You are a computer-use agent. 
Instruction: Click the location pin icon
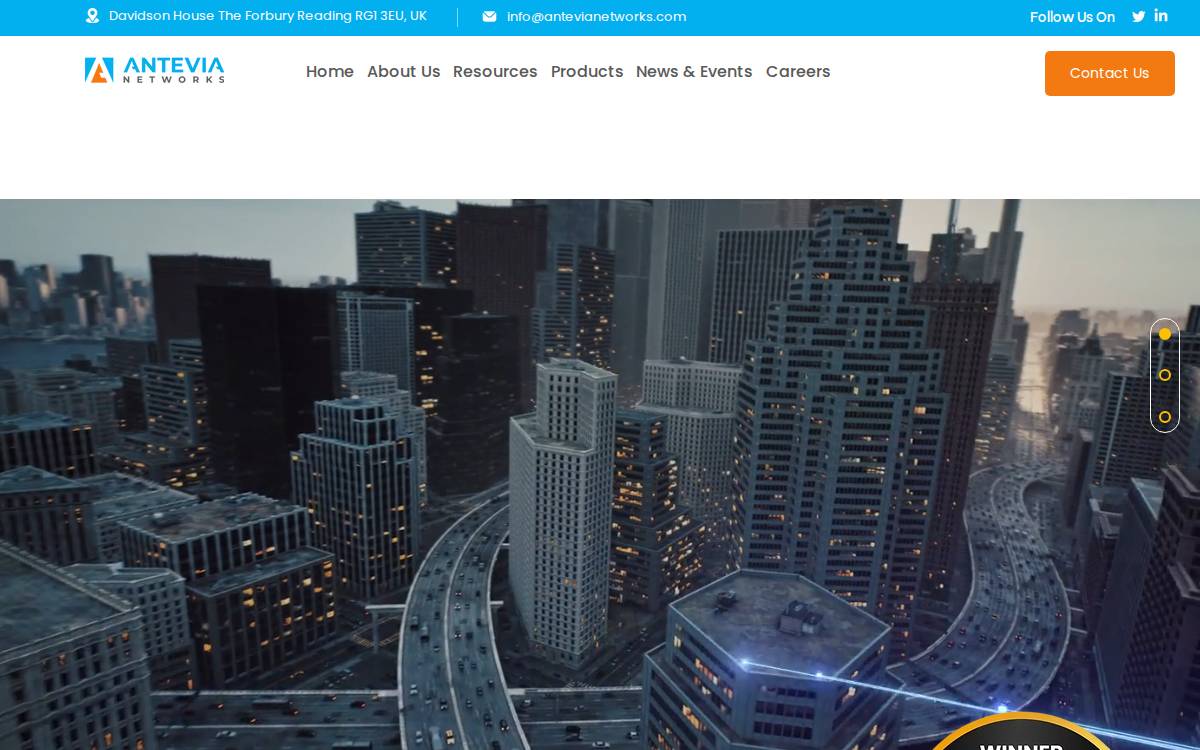click(x=93, y=16)
